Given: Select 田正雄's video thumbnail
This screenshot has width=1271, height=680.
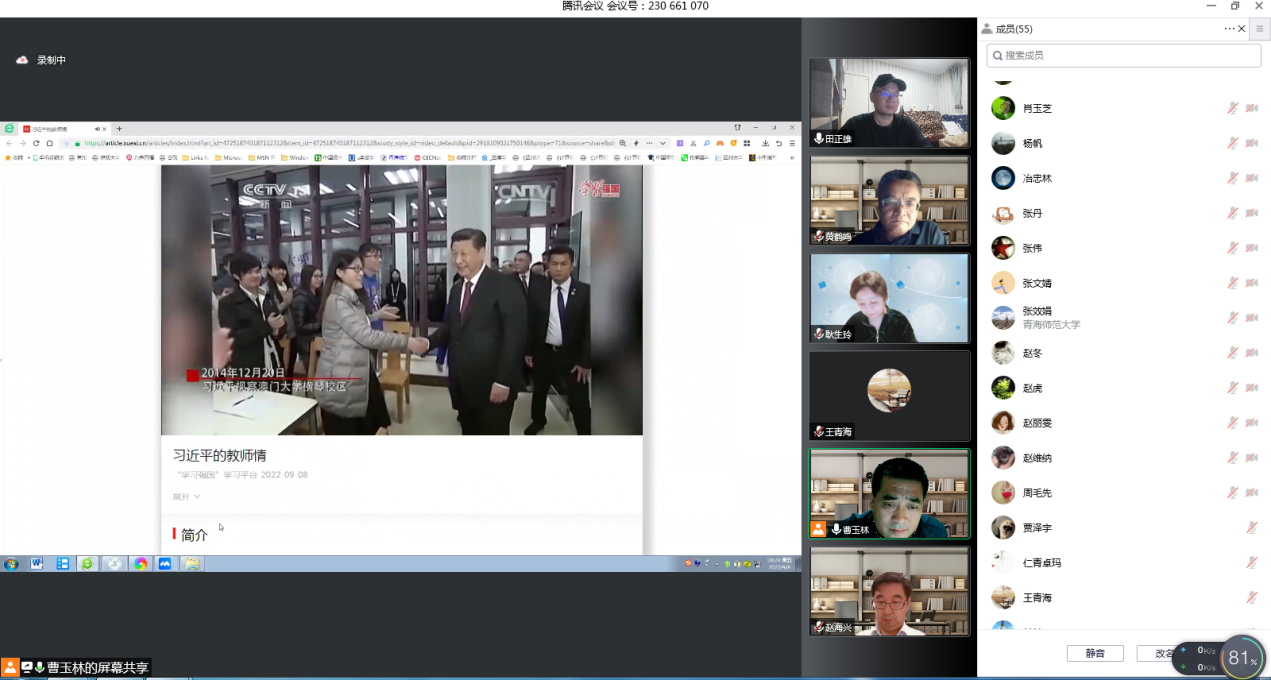Looking at the screenshot, I should point(889,103).
